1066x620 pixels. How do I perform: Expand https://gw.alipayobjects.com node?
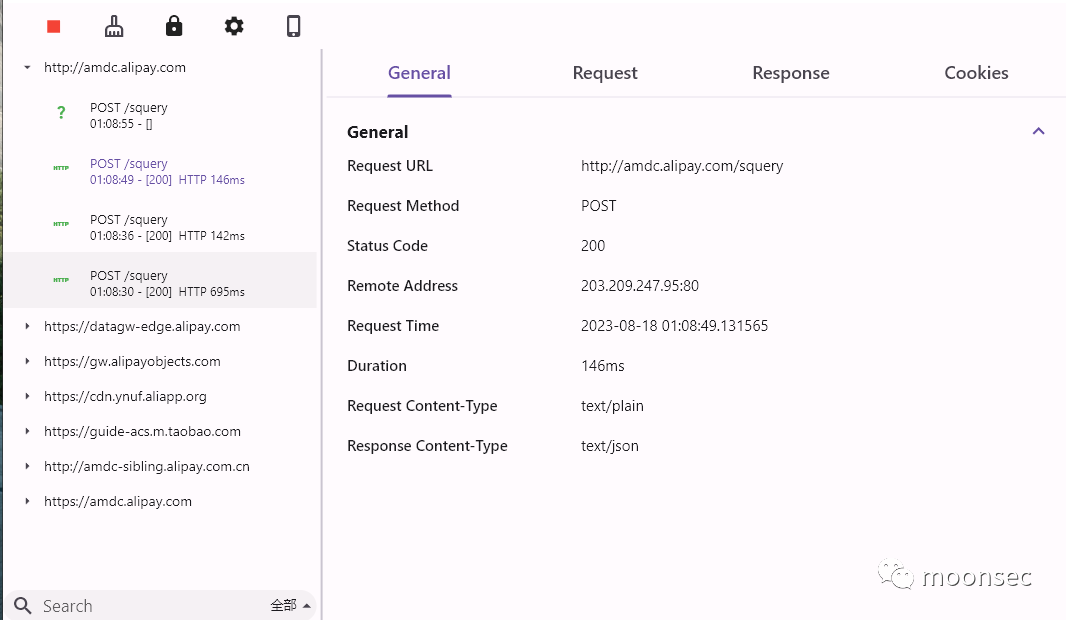(27, 362)
